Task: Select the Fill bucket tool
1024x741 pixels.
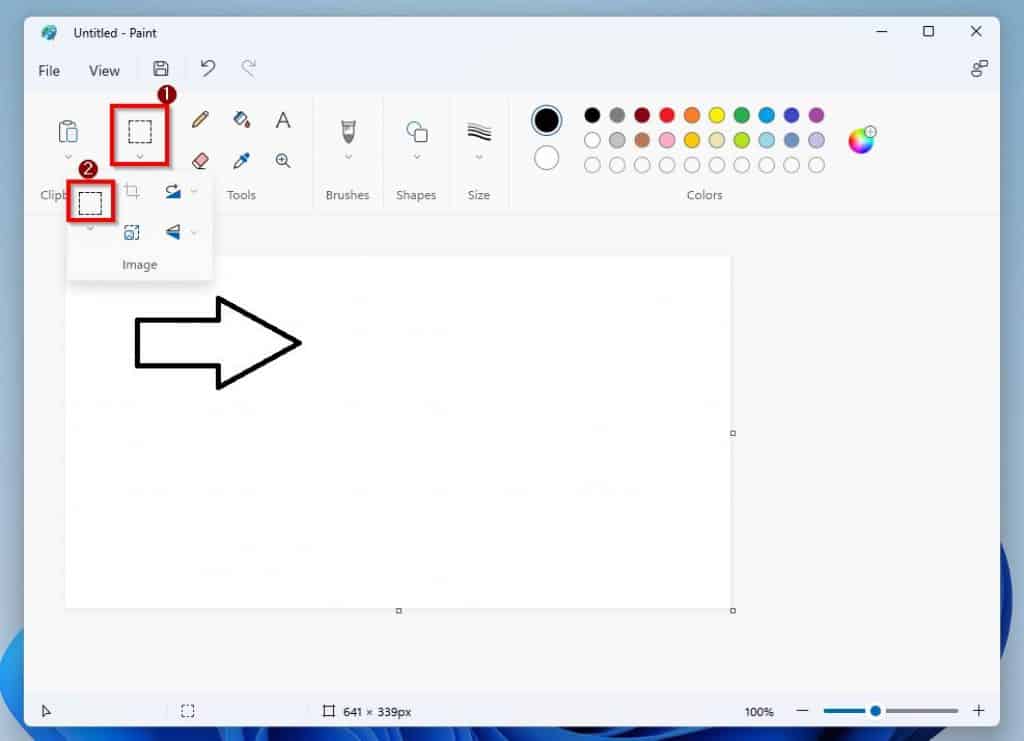Action: point(242,119)
